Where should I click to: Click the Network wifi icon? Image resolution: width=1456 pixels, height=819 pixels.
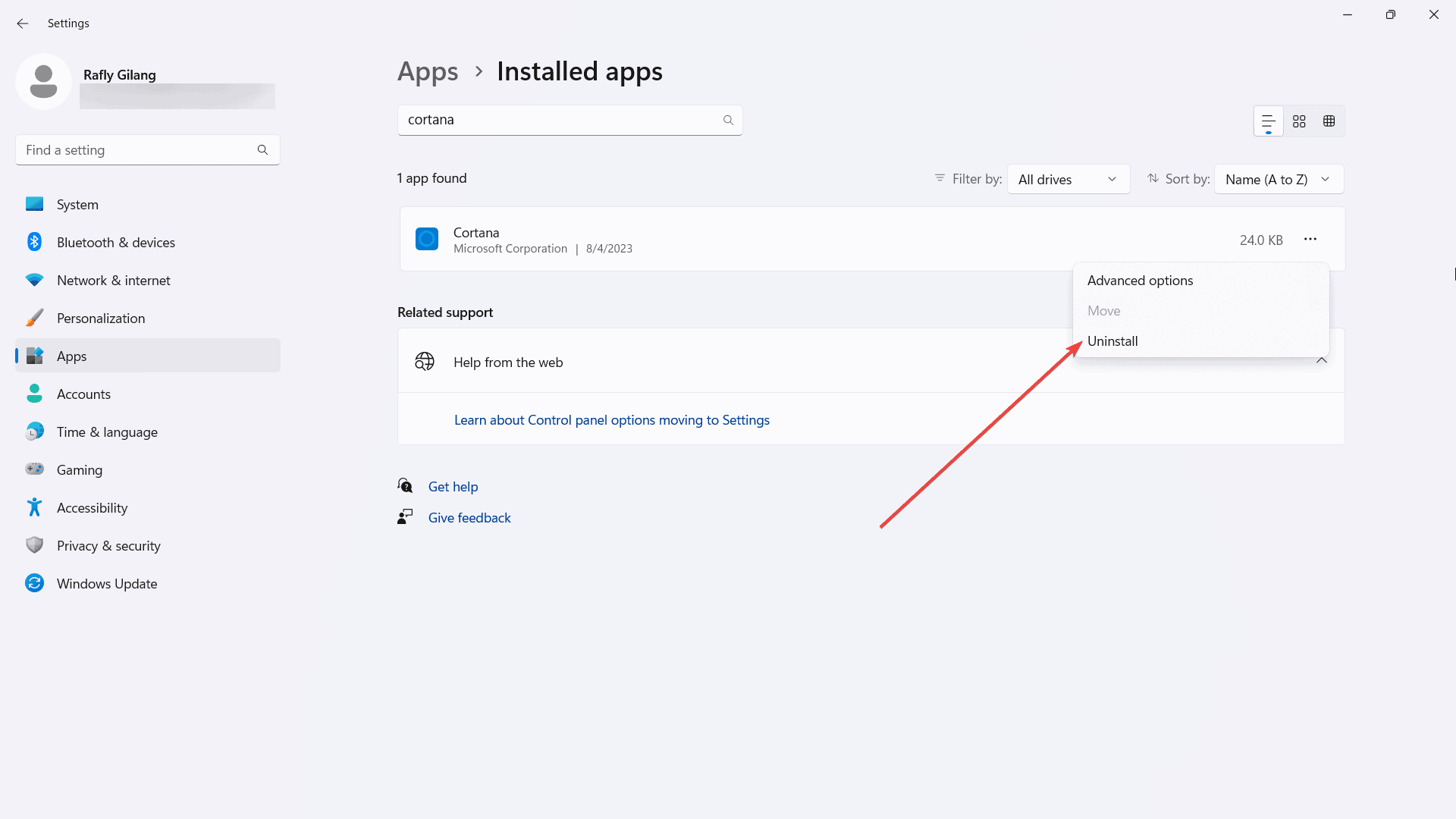(34, 280)
